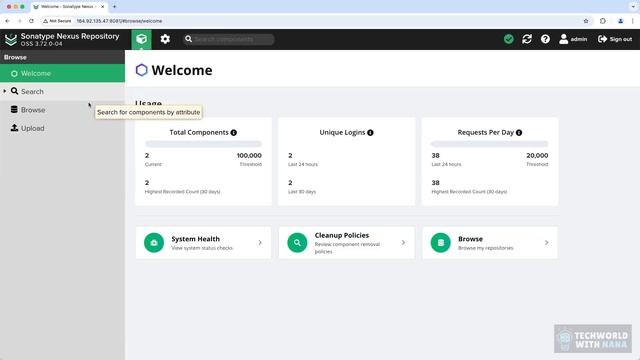The image size is (640, 360).
Task: Click the Total Components progress bar
Action: click(203, 144)
